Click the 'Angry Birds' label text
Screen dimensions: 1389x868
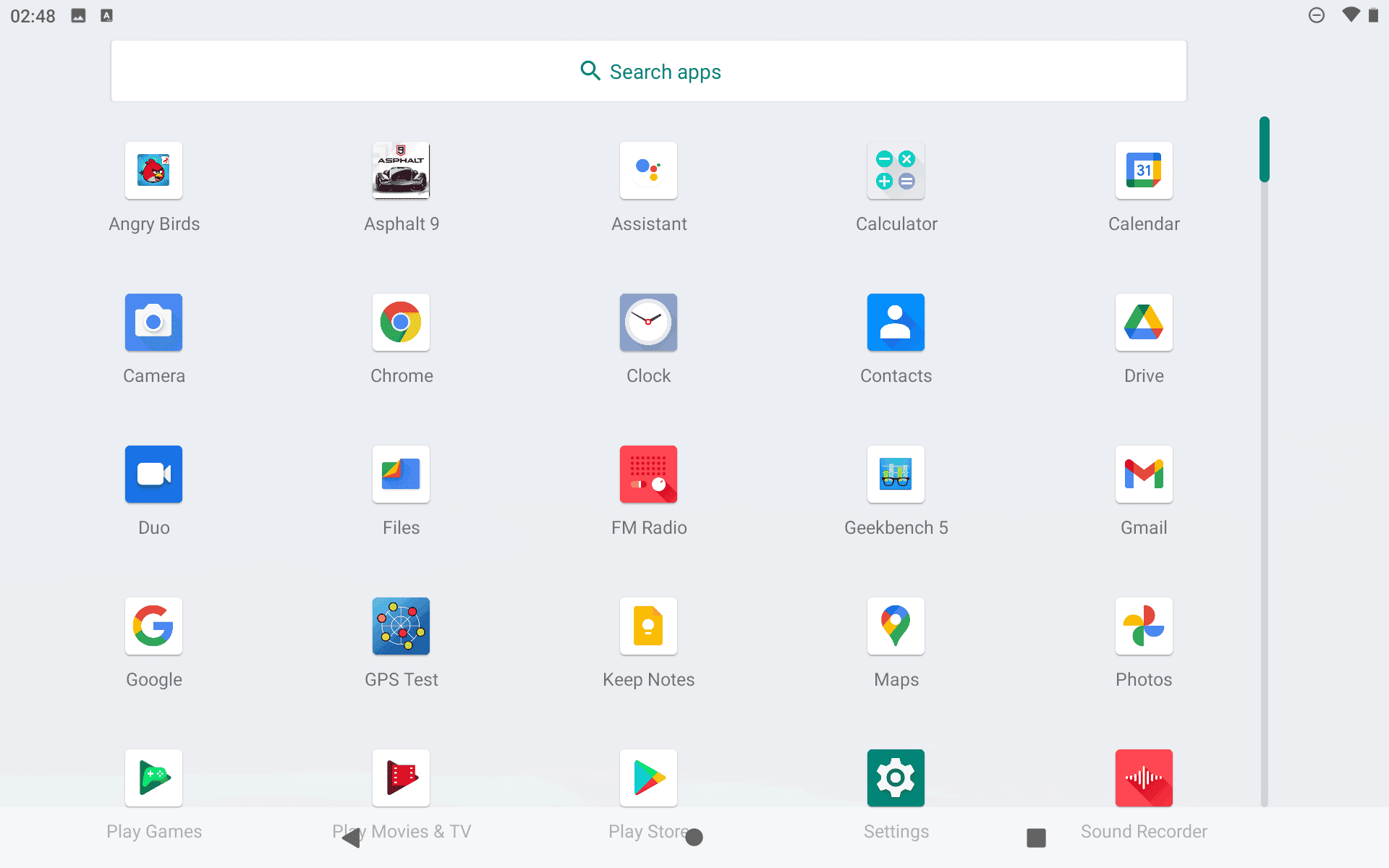(x=154, y=224)
